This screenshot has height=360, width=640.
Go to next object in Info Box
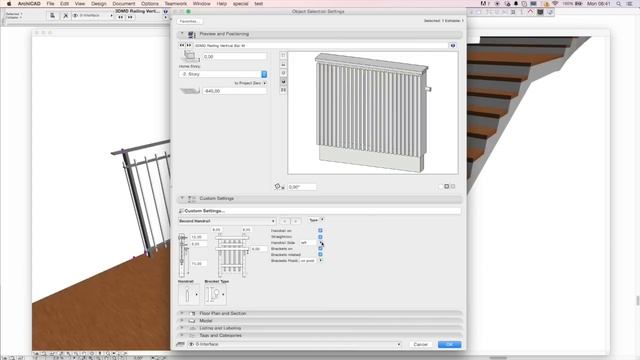(x=130, y=17)
